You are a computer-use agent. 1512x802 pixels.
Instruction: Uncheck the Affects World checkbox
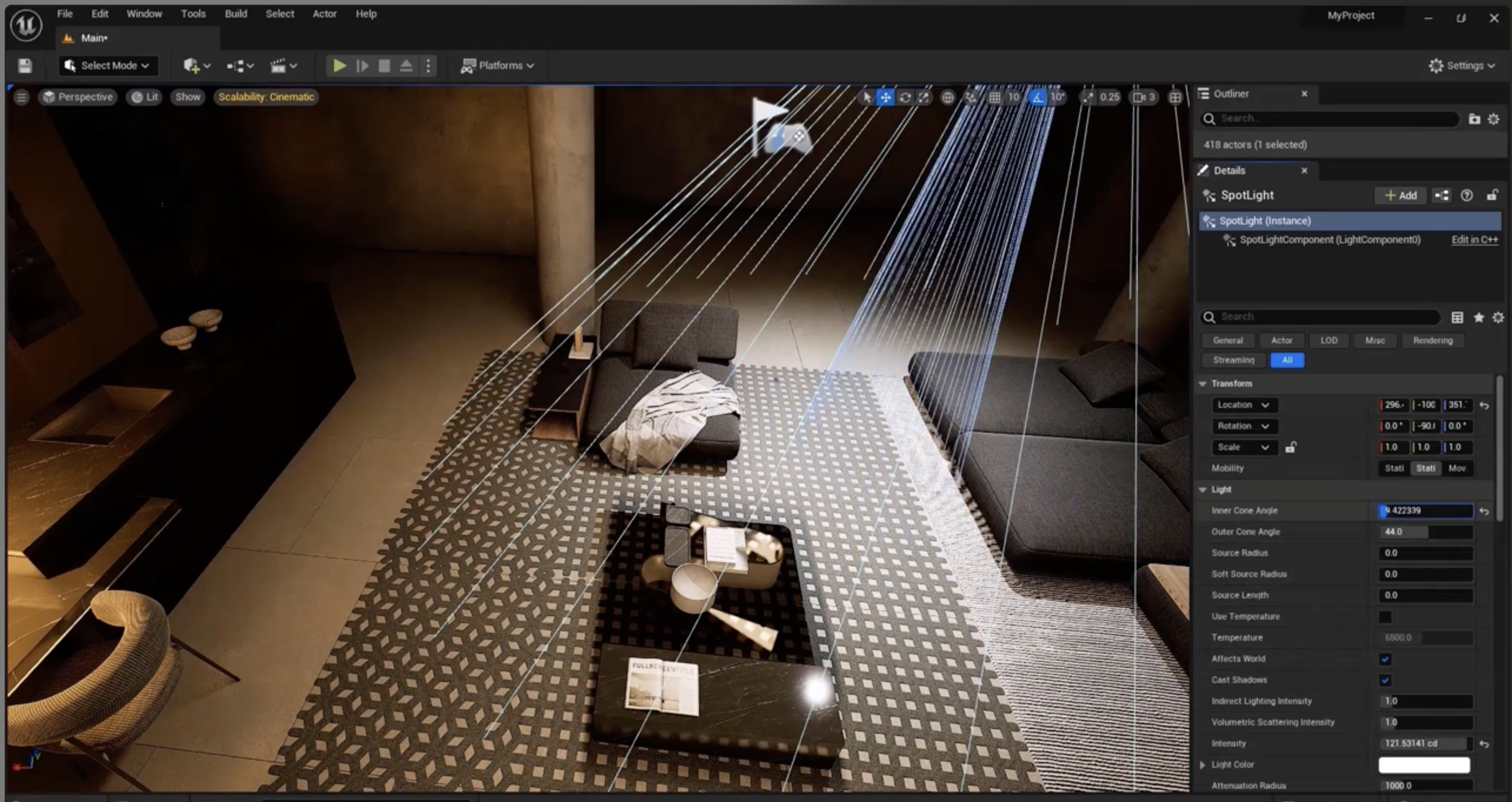pos(1385,659)
